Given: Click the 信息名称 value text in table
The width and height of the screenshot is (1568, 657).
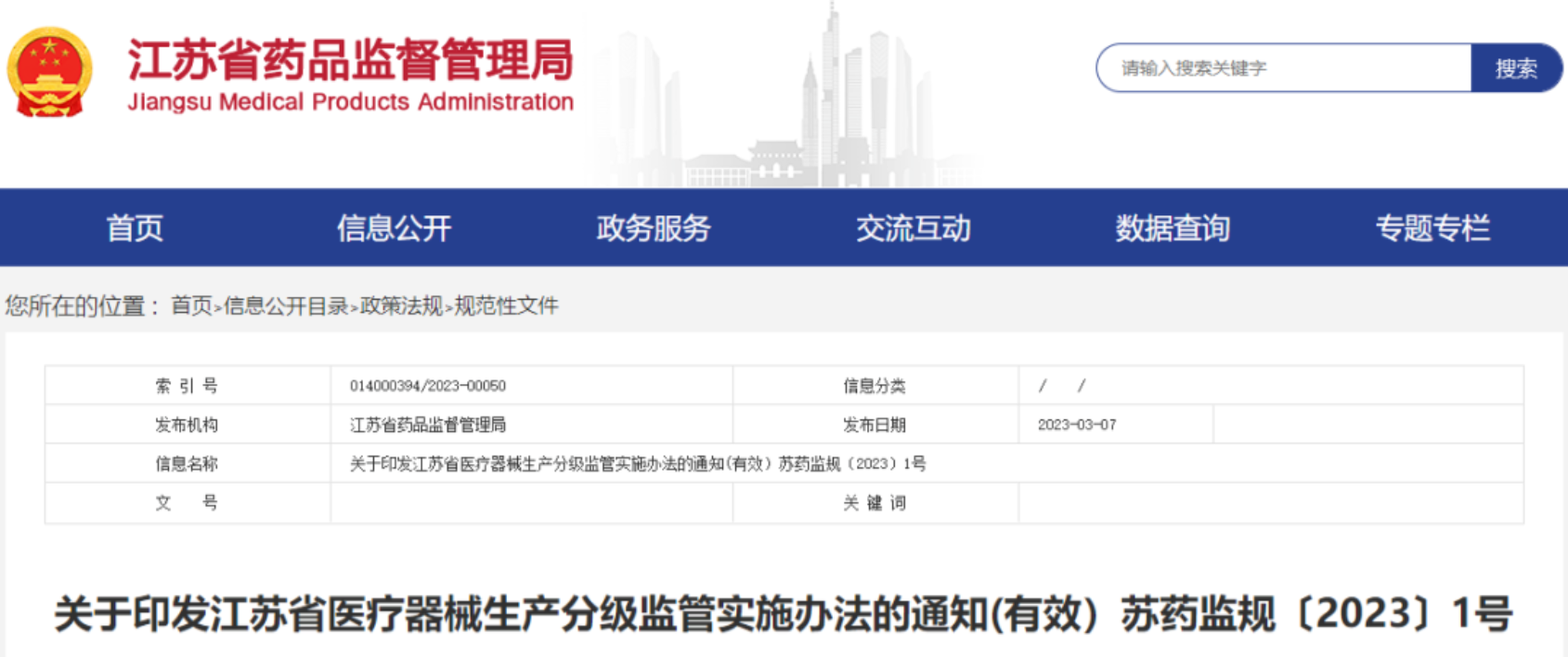Looking at the screenshot, I should click(637, 464).
